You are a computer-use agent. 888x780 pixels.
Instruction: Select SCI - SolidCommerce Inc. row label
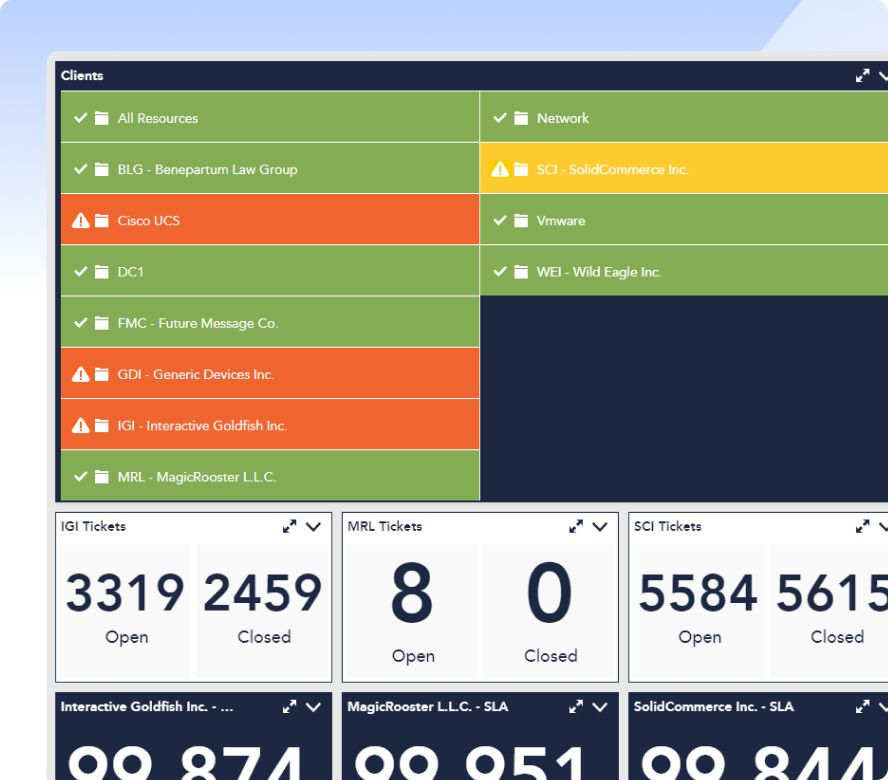coord(613,169)
